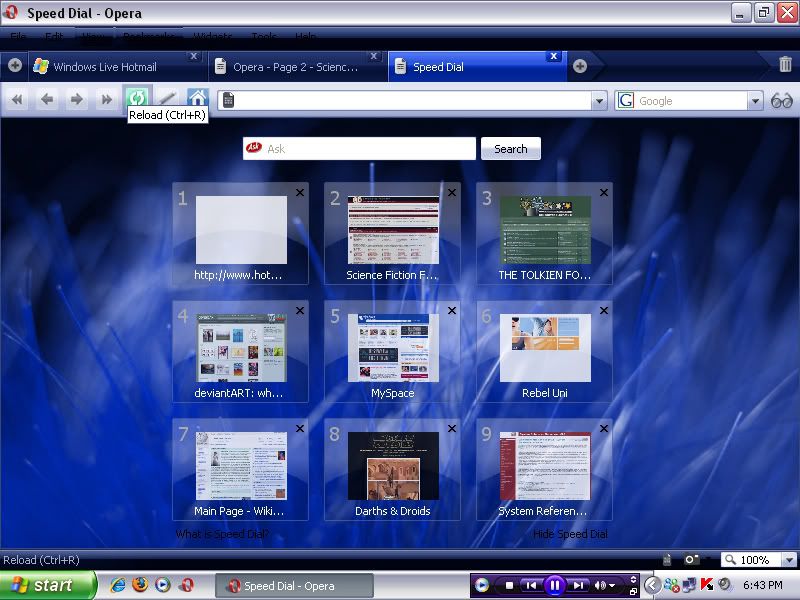Click the Fast Forward navigation button

(x=107, y=99)
